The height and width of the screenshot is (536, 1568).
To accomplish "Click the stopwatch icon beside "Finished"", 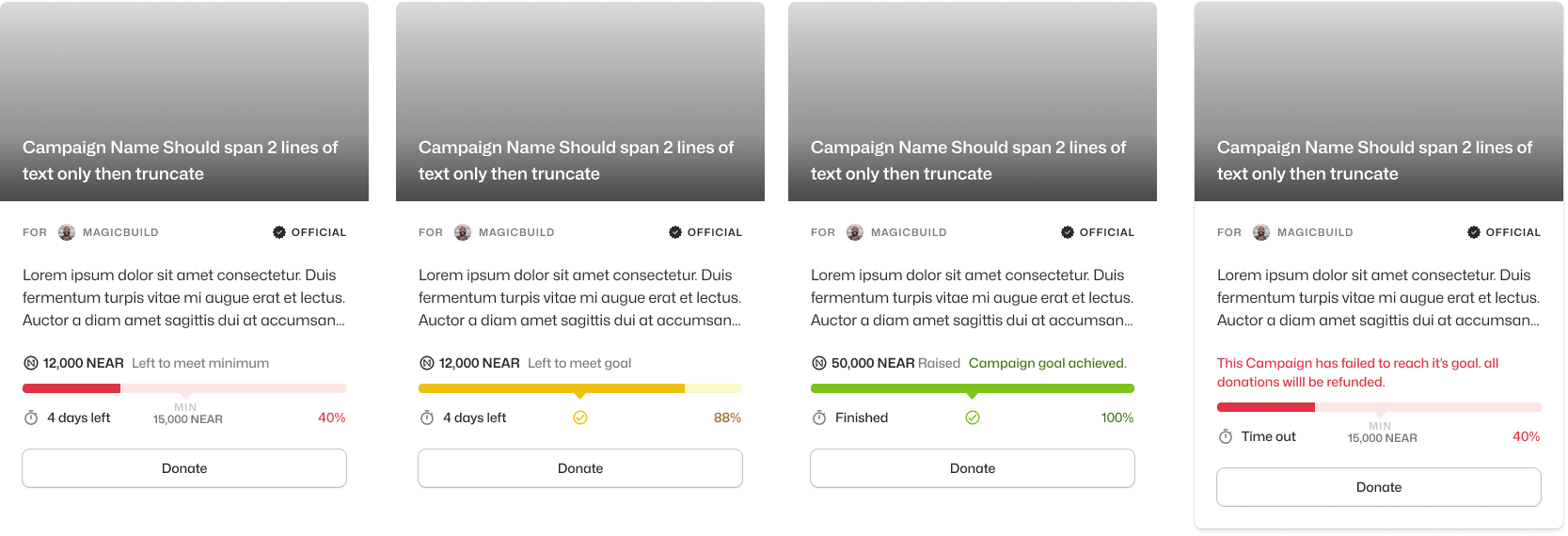I will coord(819,418).
